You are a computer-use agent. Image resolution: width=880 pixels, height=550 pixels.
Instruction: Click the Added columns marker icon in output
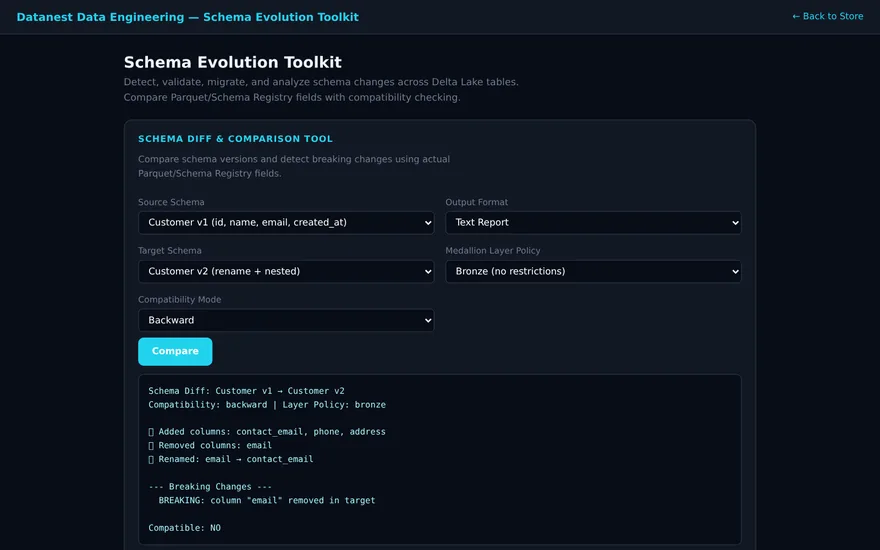pyautogui.click(x=151, y=432)
